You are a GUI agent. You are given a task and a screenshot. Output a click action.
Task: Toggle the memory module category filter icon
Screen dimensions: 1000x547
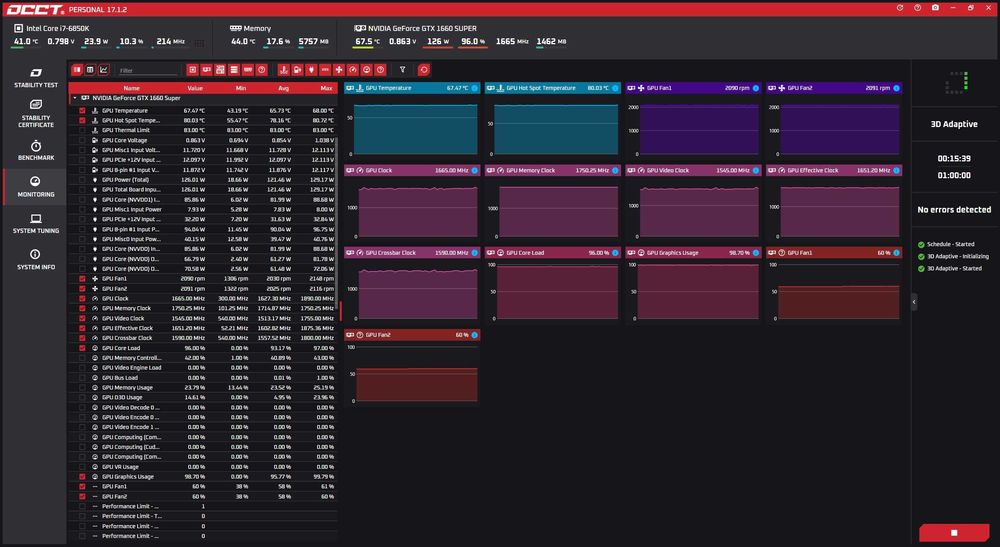click(247, 69)
